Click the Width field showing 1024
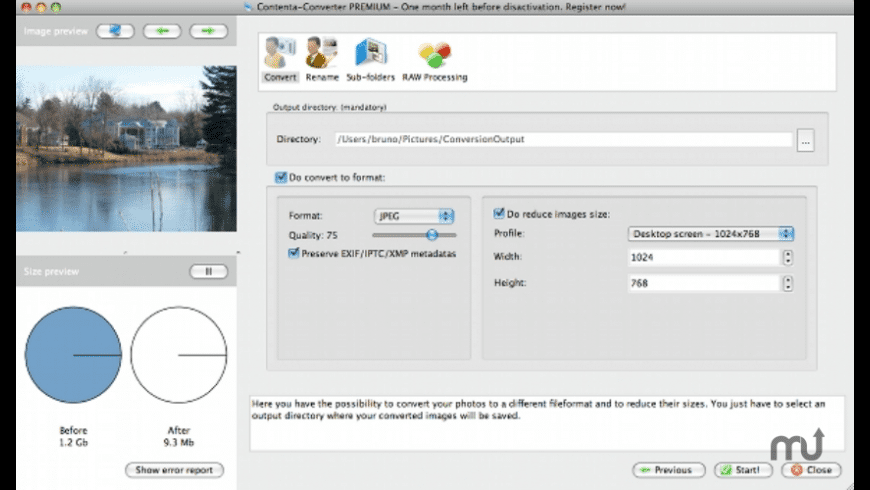The image size is (870, 490). tap(704, 257)
